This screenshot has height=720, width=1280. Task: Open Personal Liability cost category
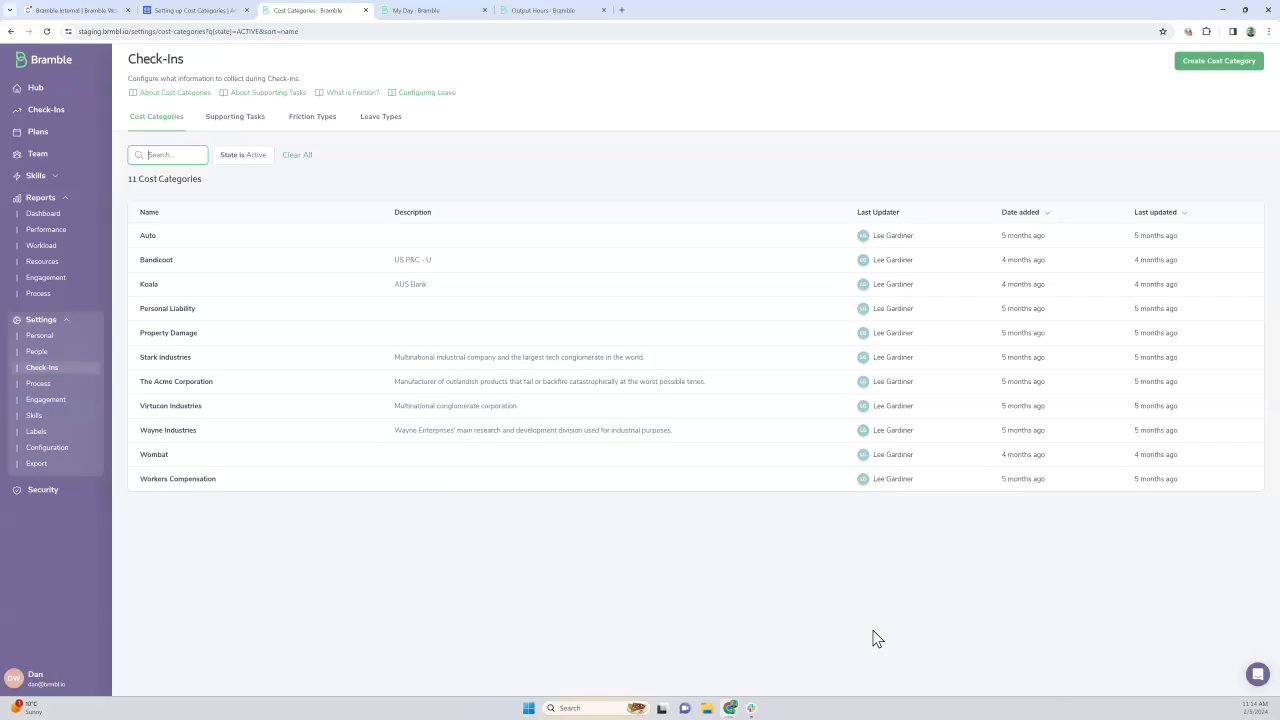(x=168, y=309)
